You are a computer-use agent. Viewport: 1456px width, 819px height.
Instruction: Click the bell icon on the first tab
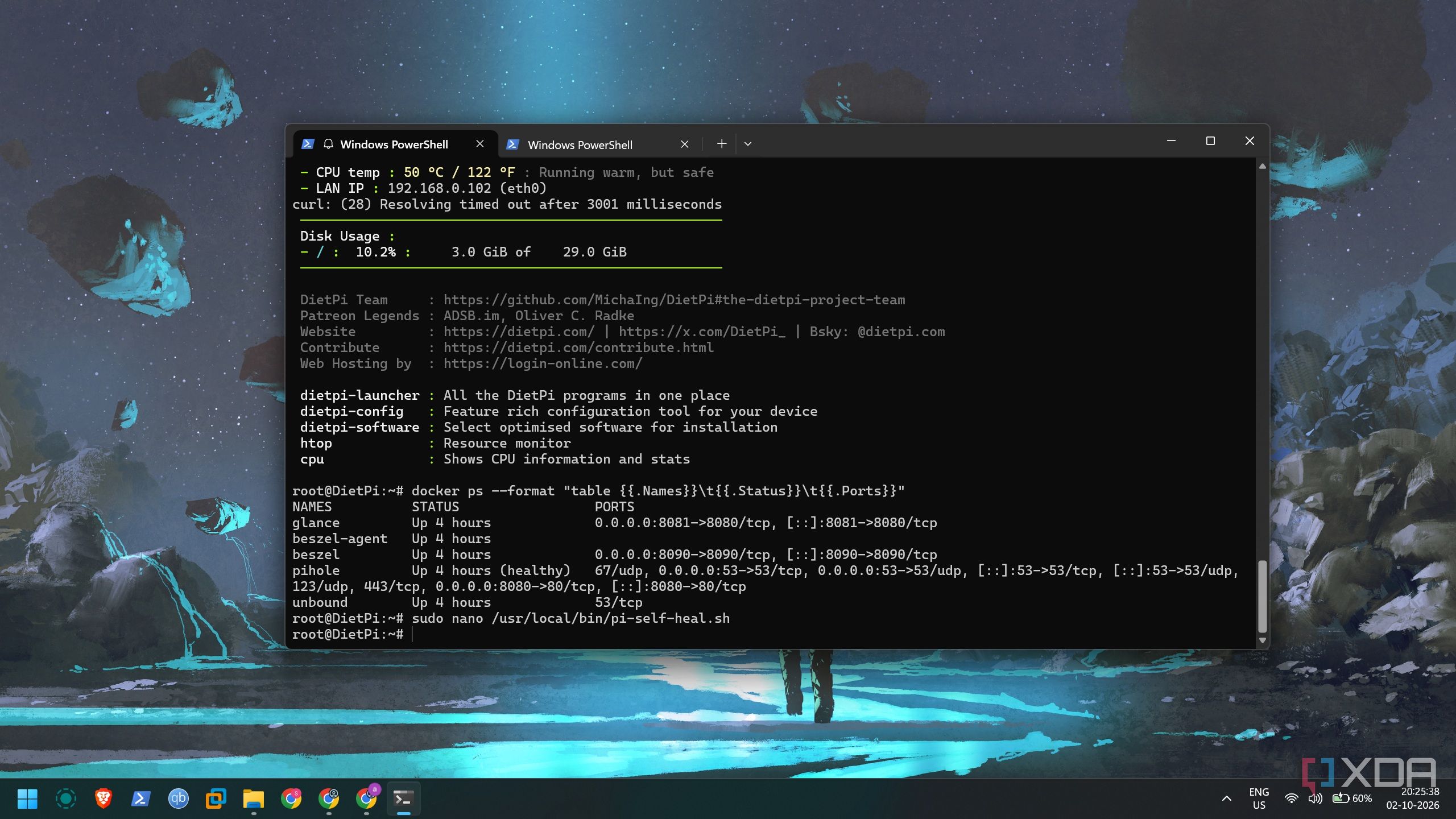328,144
